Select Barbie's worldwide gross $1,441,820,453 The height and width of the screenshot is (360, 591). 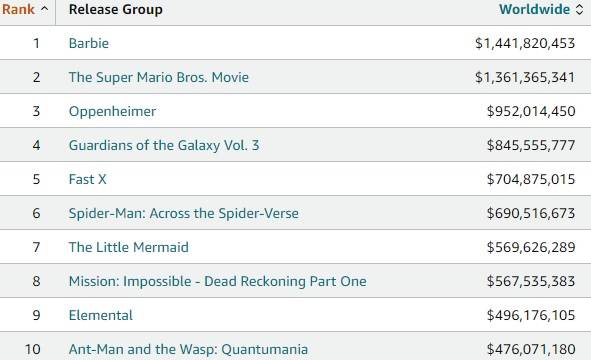[x=525, y=43]
